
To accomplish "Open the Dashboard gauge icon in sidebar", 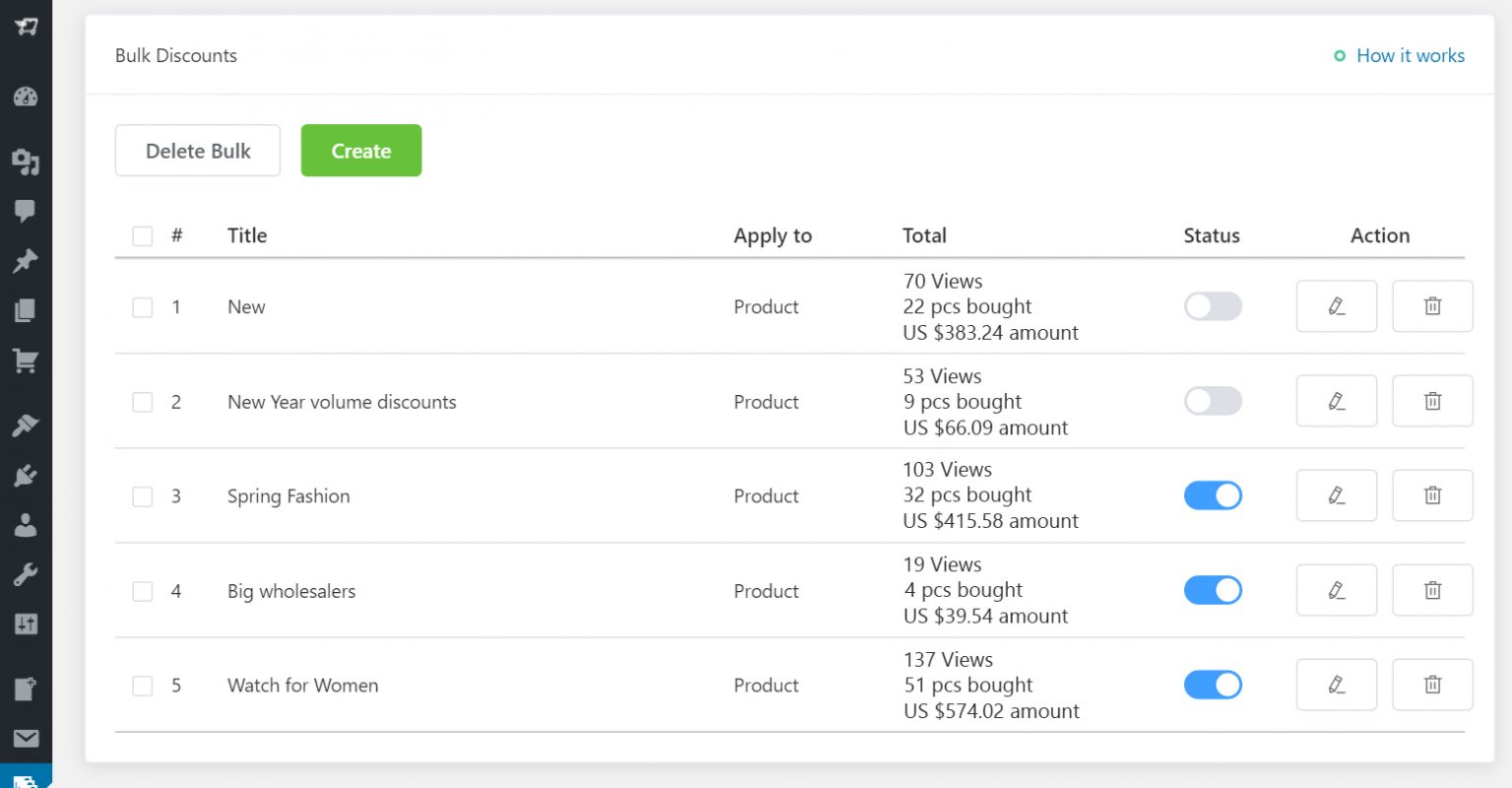I will (x=25, y=97).
